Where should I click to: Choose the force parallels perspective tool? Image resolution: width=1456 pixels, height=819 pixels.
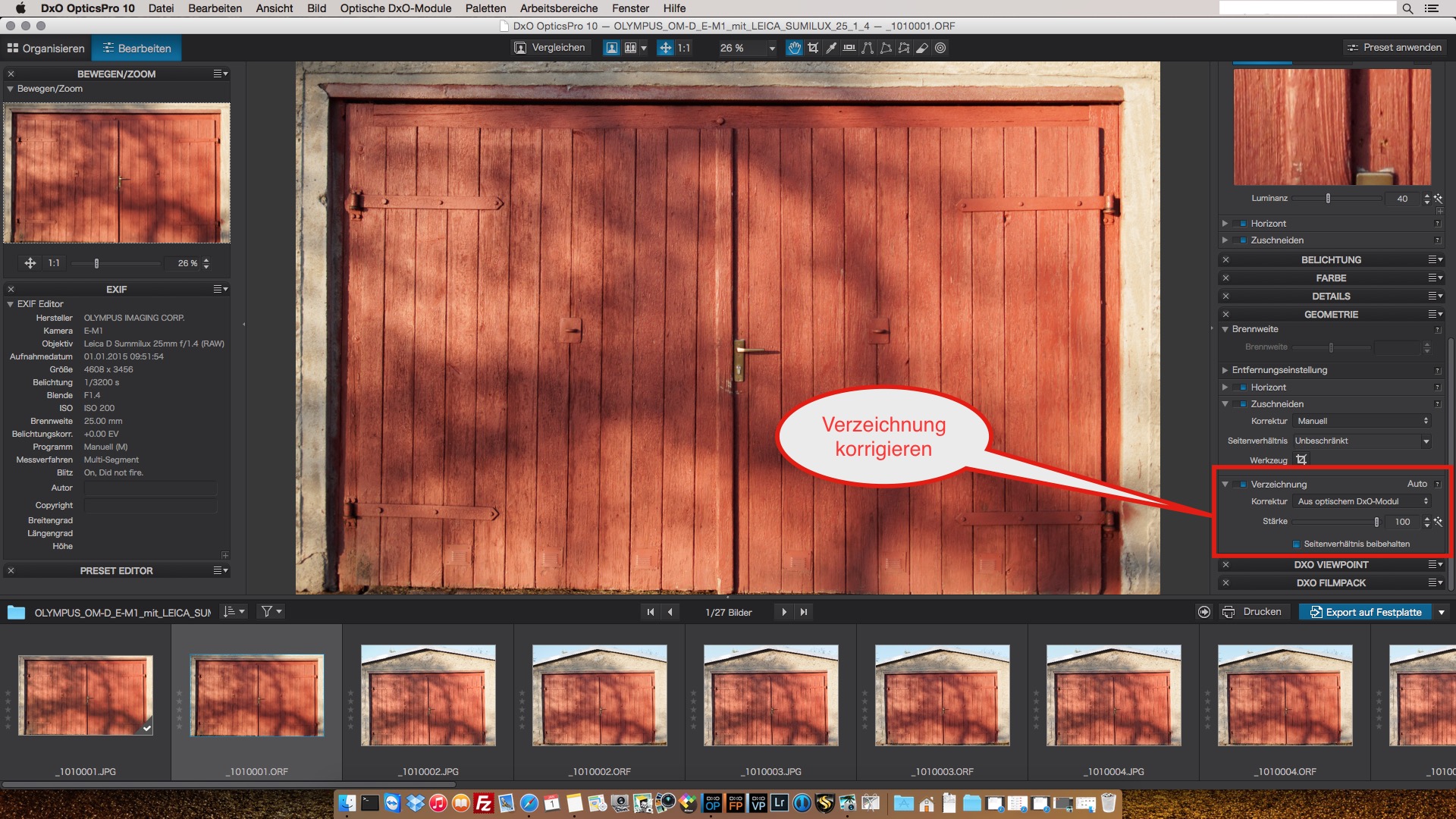pos(868,48)
